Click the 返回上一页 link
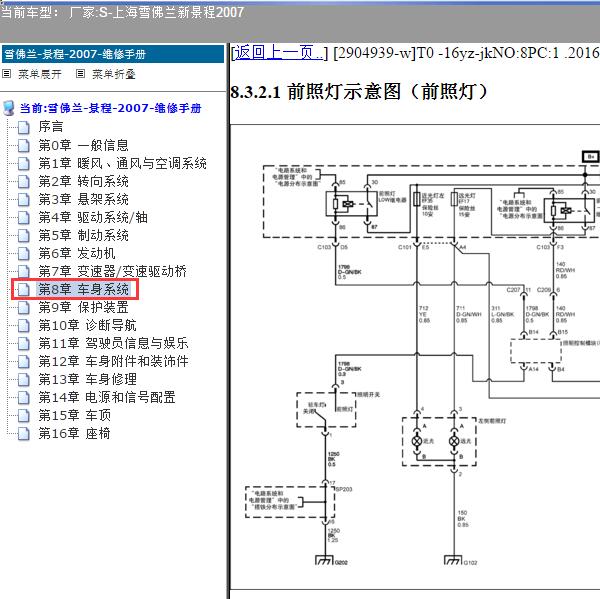 (280, 53)
